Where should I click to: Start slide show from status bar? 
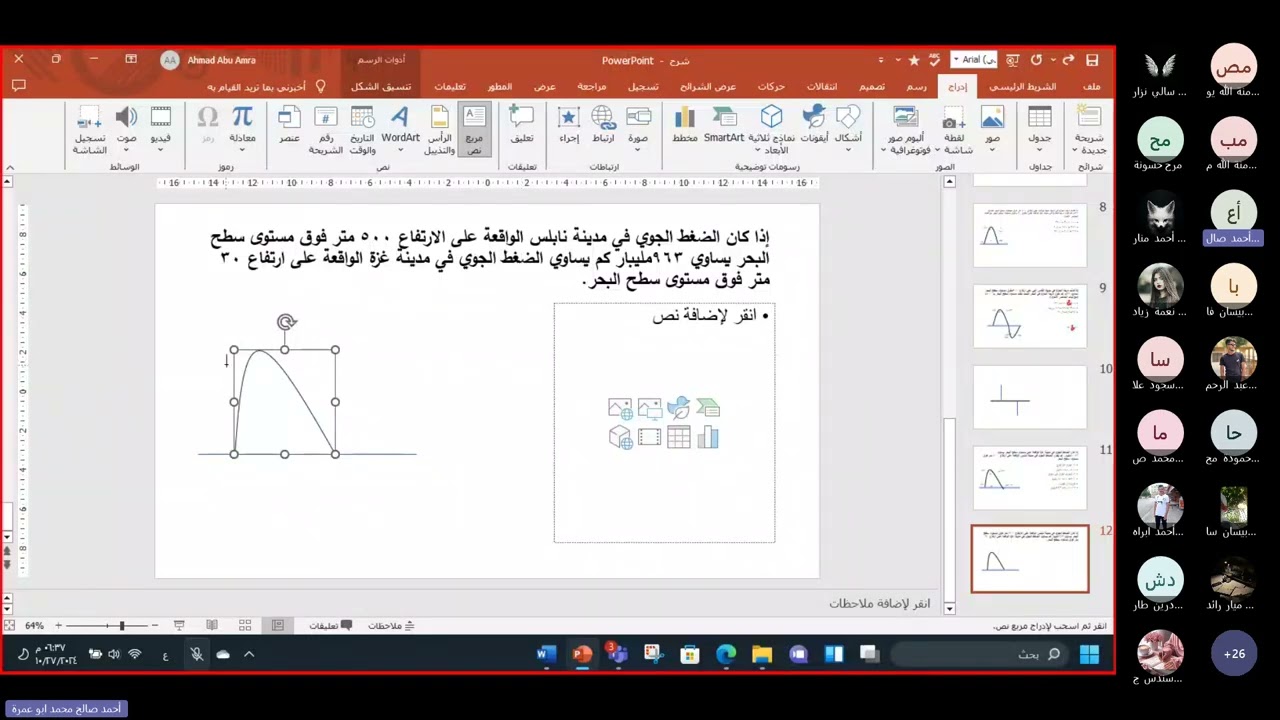point(179,626)
